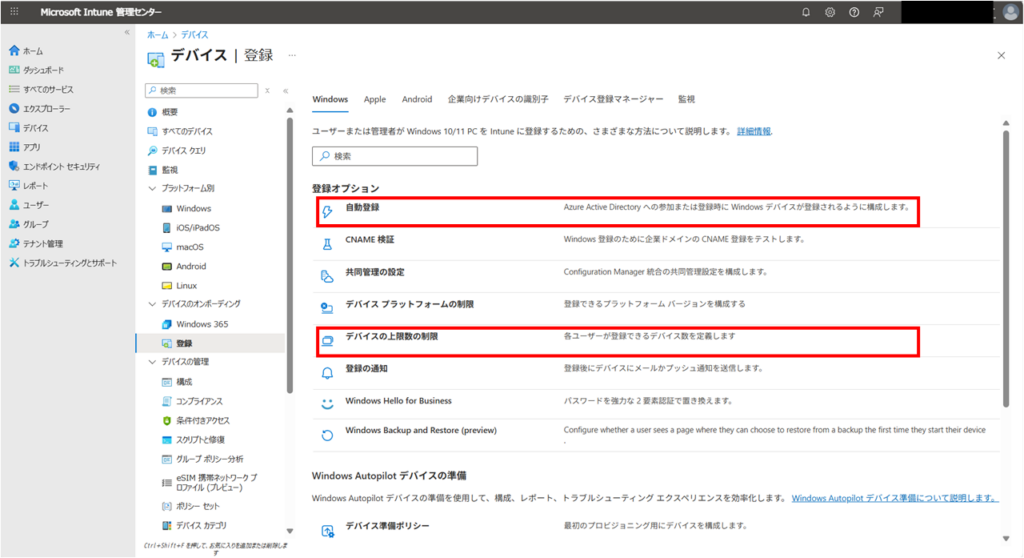Image resolution: width=1024 pixels, height=558 pixels.
Task: Click the CNAME 検証 flask icon
Action: click(327, 242)
